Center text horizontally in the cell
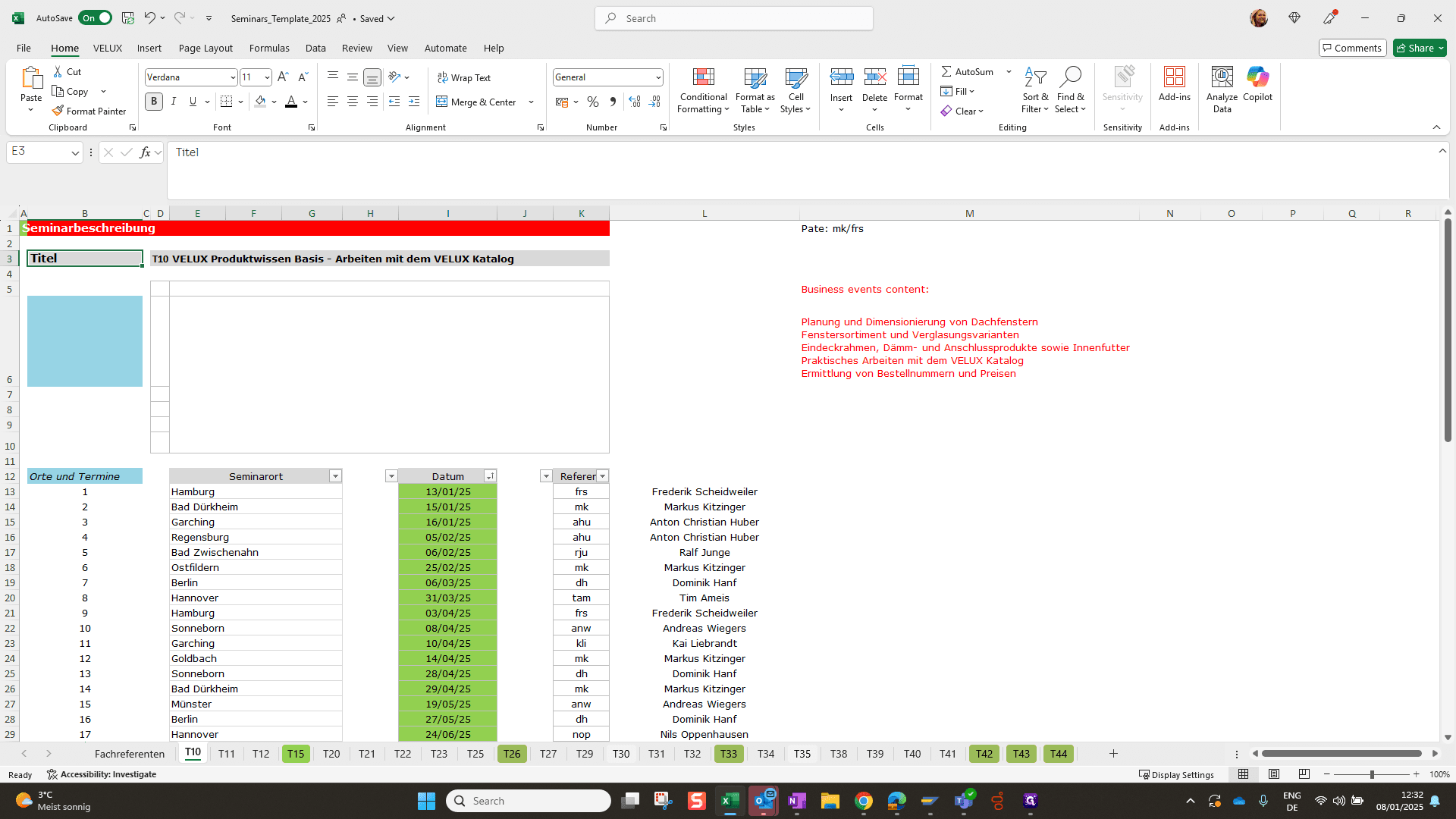 click(353, 101)
